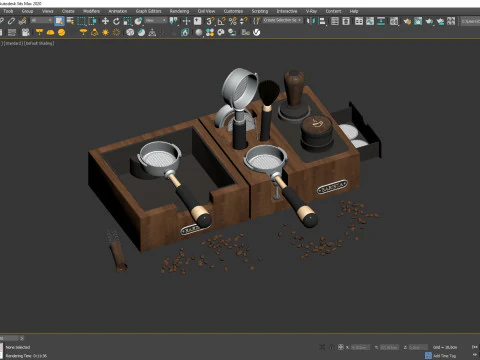Choose the Rectangular Selection Region icon
This screenshot has height=360, width=480.
click(x=81, y=21)
